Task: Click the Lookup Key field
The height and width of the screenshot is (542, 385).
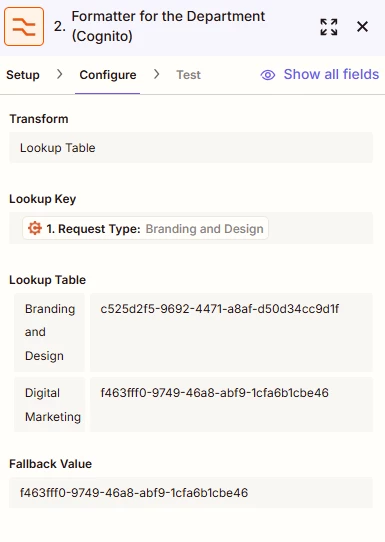Action: pos(191,228)
